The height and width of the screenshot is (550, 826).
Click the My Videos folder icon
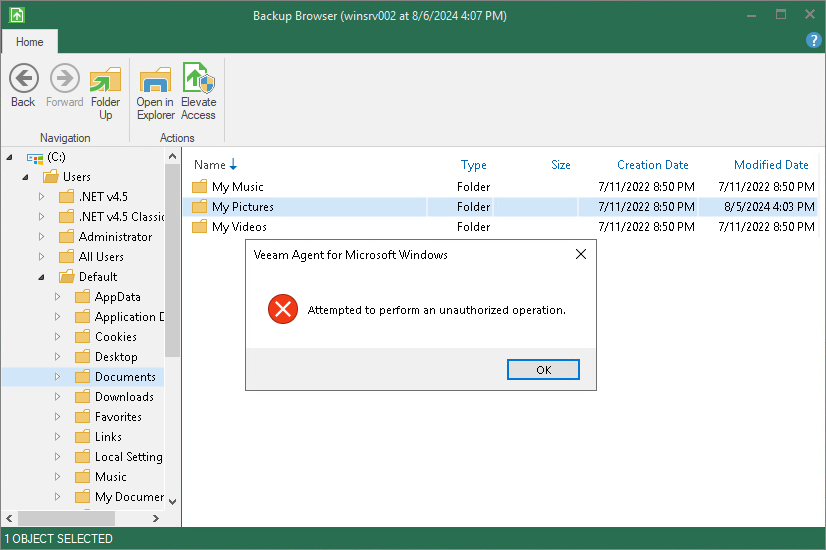click(199, 227)
